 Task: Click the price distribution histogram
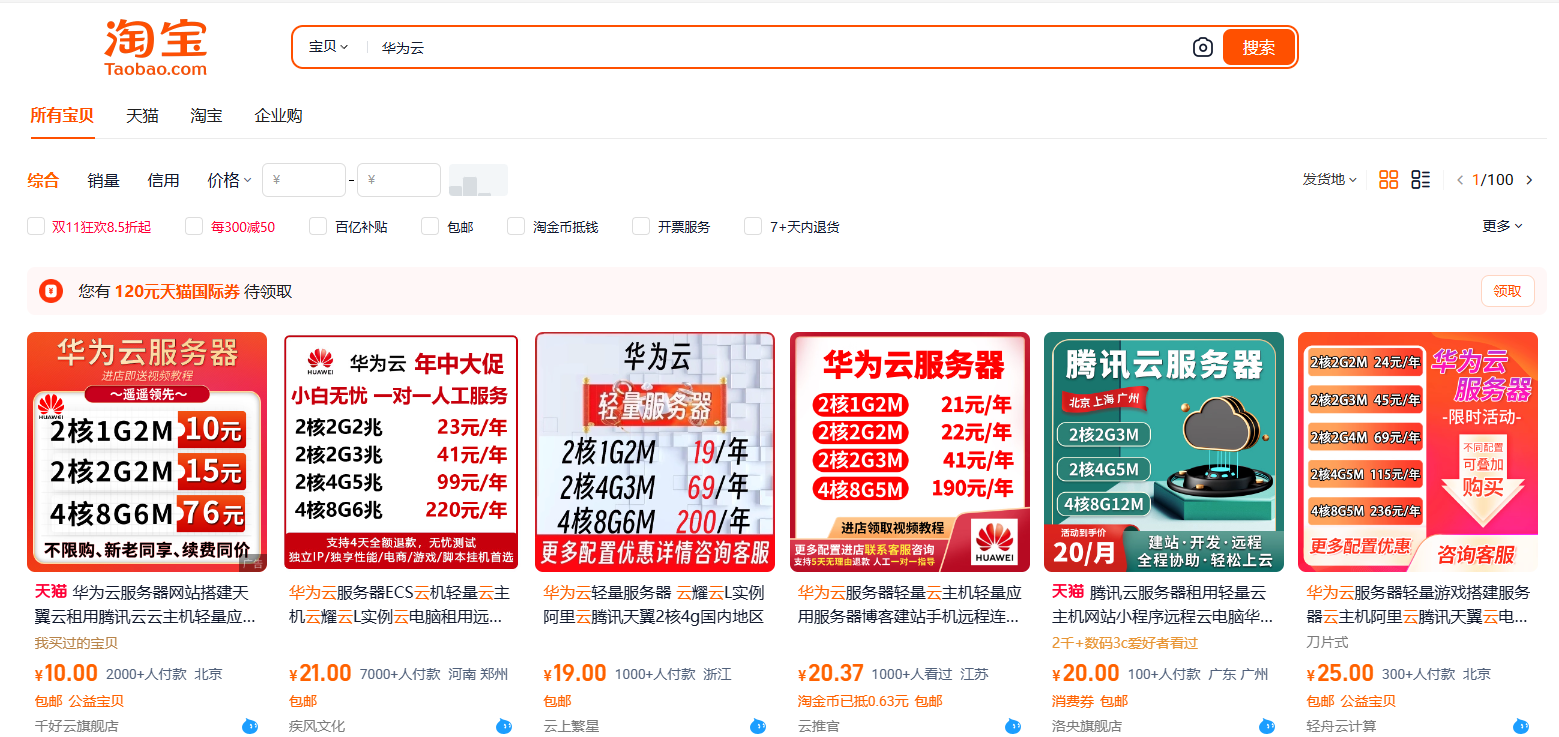point(478,180)
